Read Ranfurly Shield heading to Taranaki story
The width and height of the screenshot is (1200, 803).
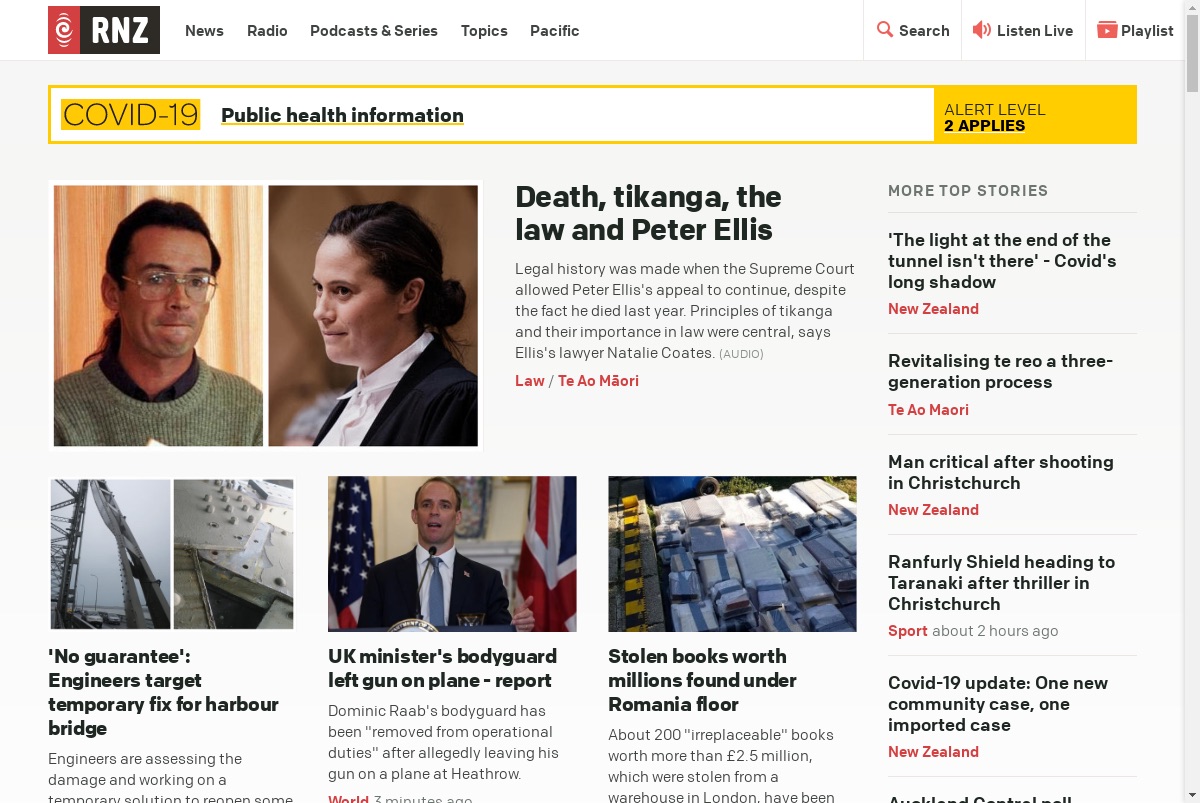point(1001,583)
